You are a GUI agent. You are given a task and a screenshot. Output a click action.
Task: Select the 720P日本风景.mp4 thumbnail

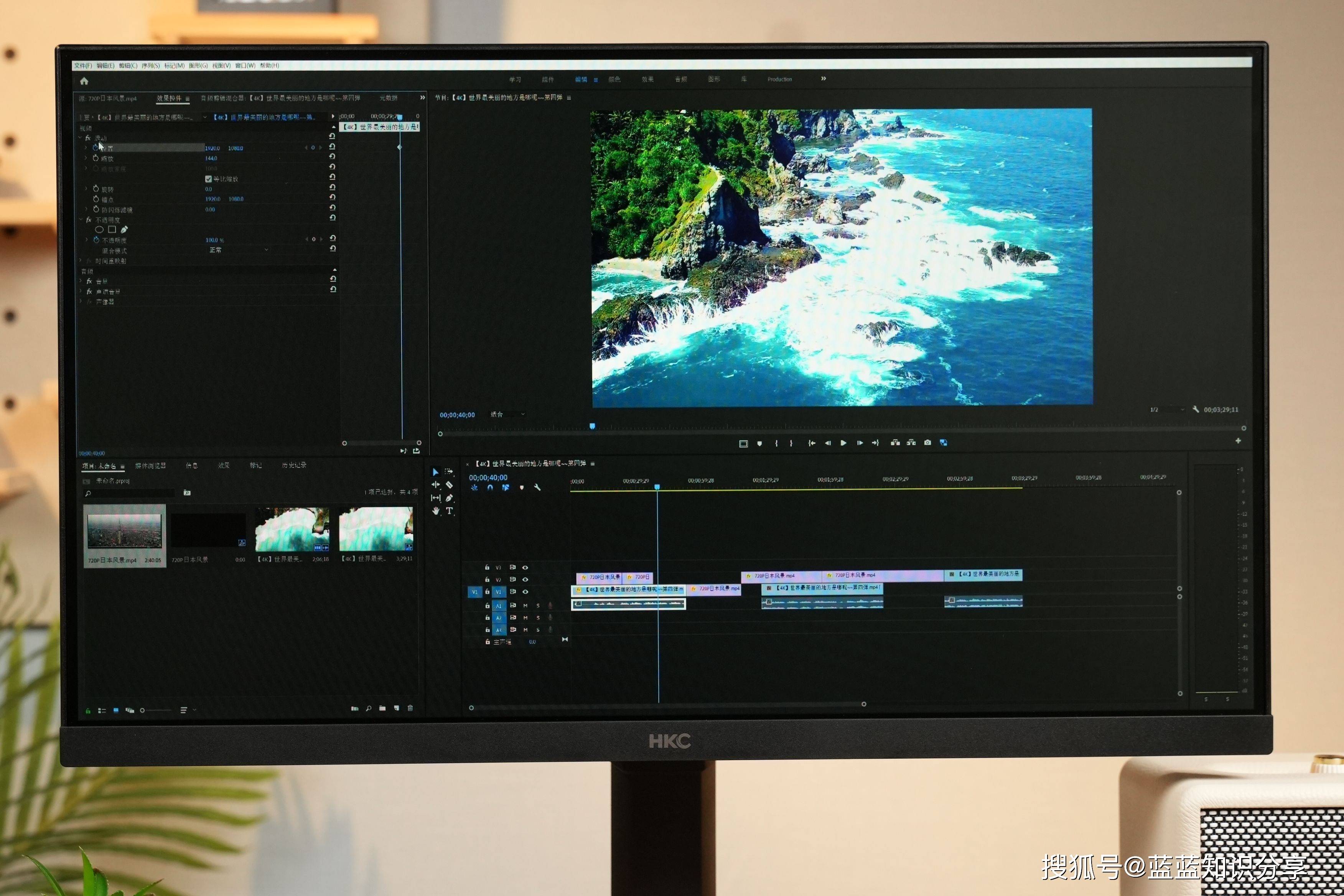125,531
